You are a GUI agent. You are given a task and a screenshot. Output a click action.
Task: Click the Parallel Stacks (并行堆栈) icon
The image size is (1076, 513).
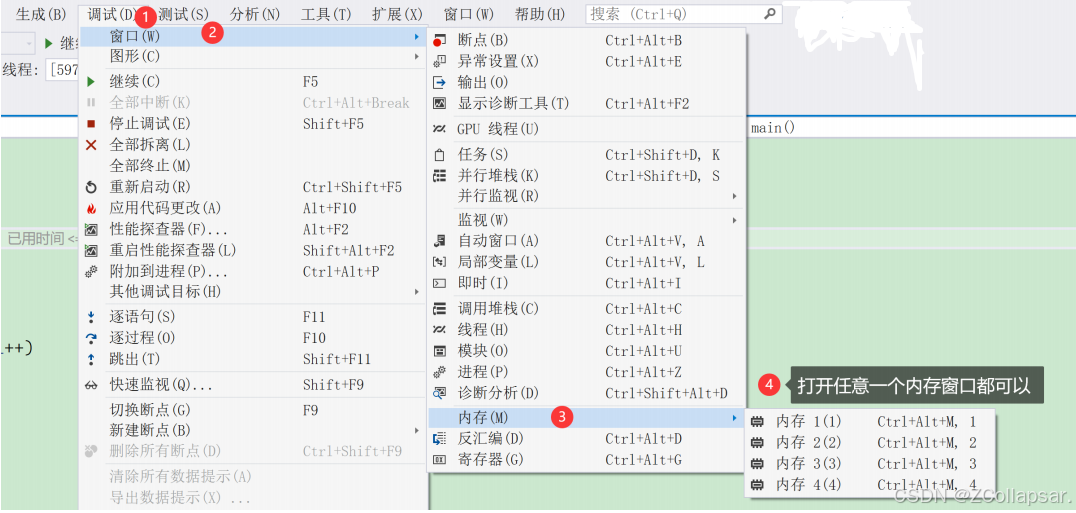pos(440,176)
